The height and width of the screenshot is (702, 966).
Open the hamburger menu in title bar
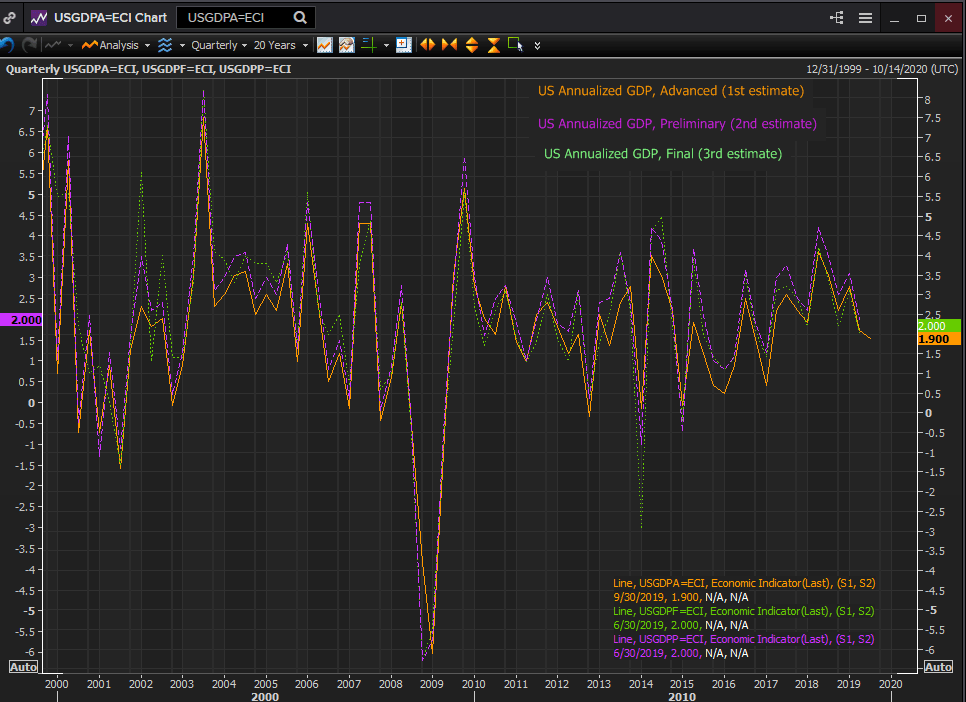(x=865, y=17)
